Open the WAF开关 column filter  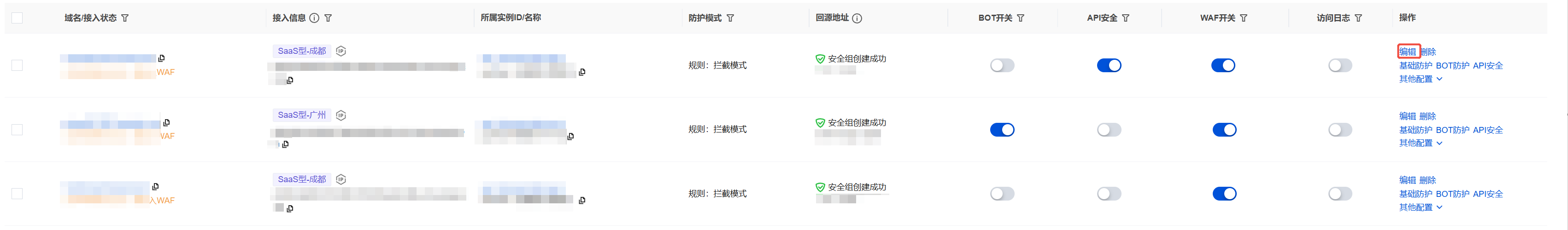pyautogui.click(x=1244, y=18)
